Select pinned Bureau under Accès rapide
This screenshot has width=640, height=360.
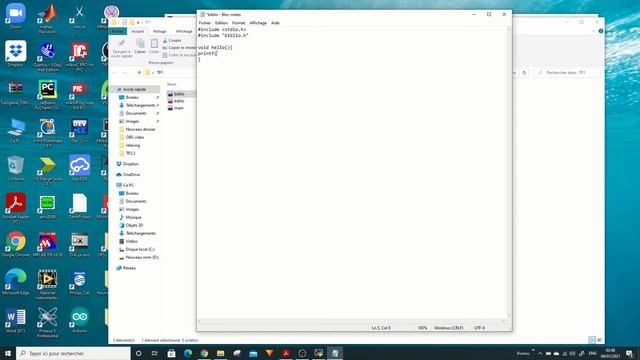132,97
